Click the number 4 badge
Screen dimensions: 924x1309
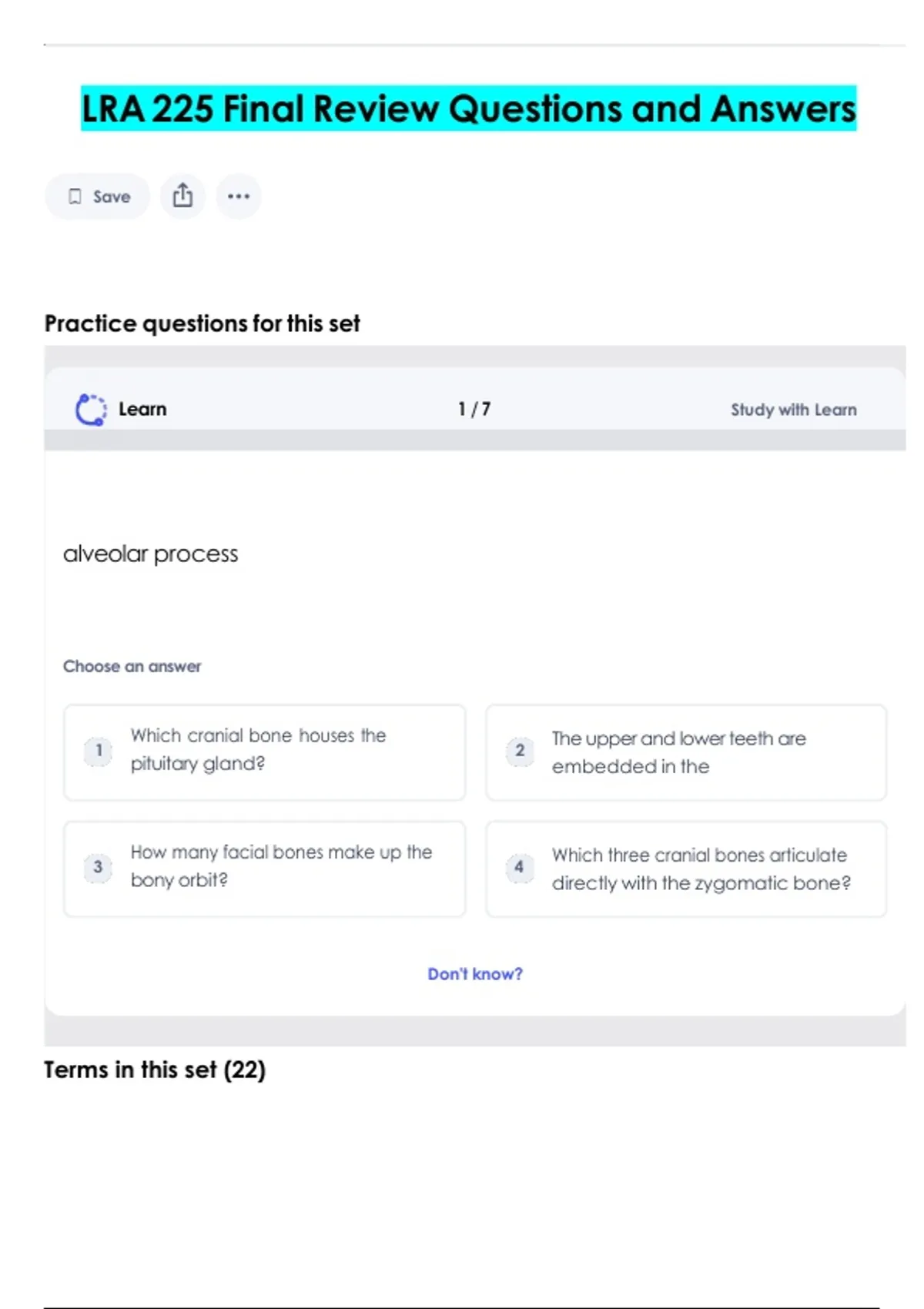click(519, 868)
